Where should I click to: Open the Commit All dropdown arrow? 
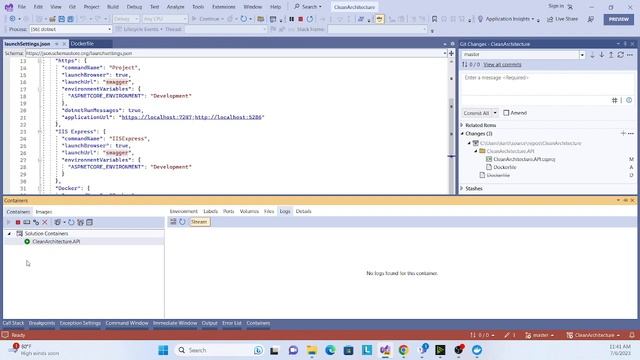495,113
